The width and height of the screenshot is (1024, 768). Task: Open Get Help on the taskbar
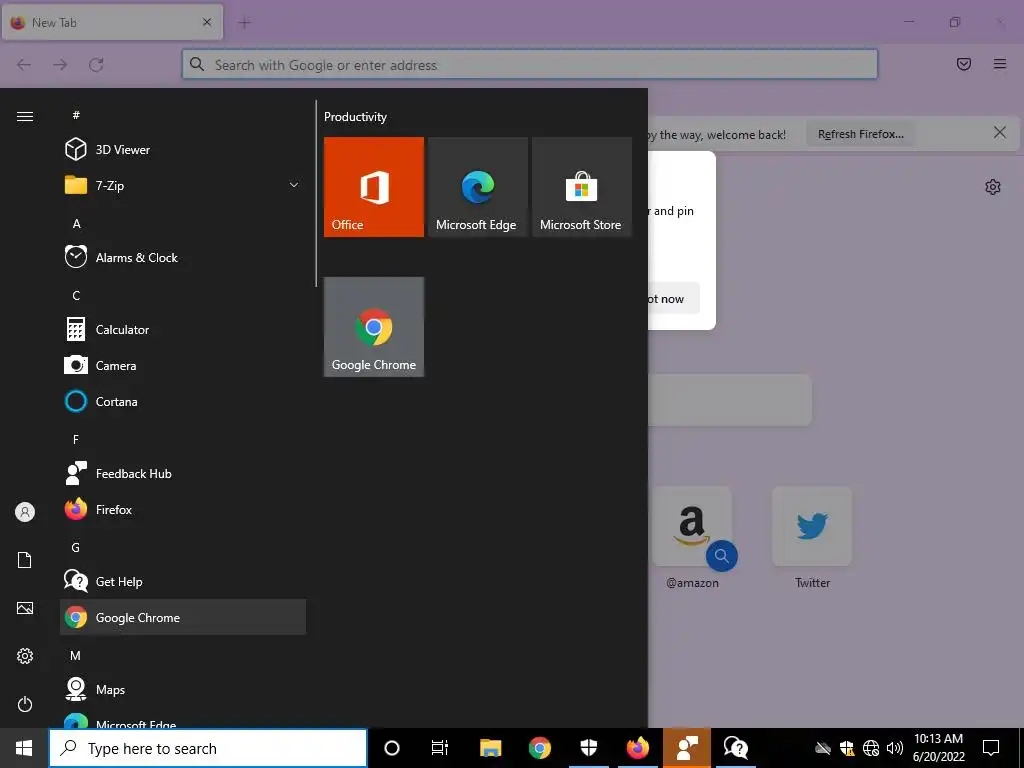pos(736,748)
